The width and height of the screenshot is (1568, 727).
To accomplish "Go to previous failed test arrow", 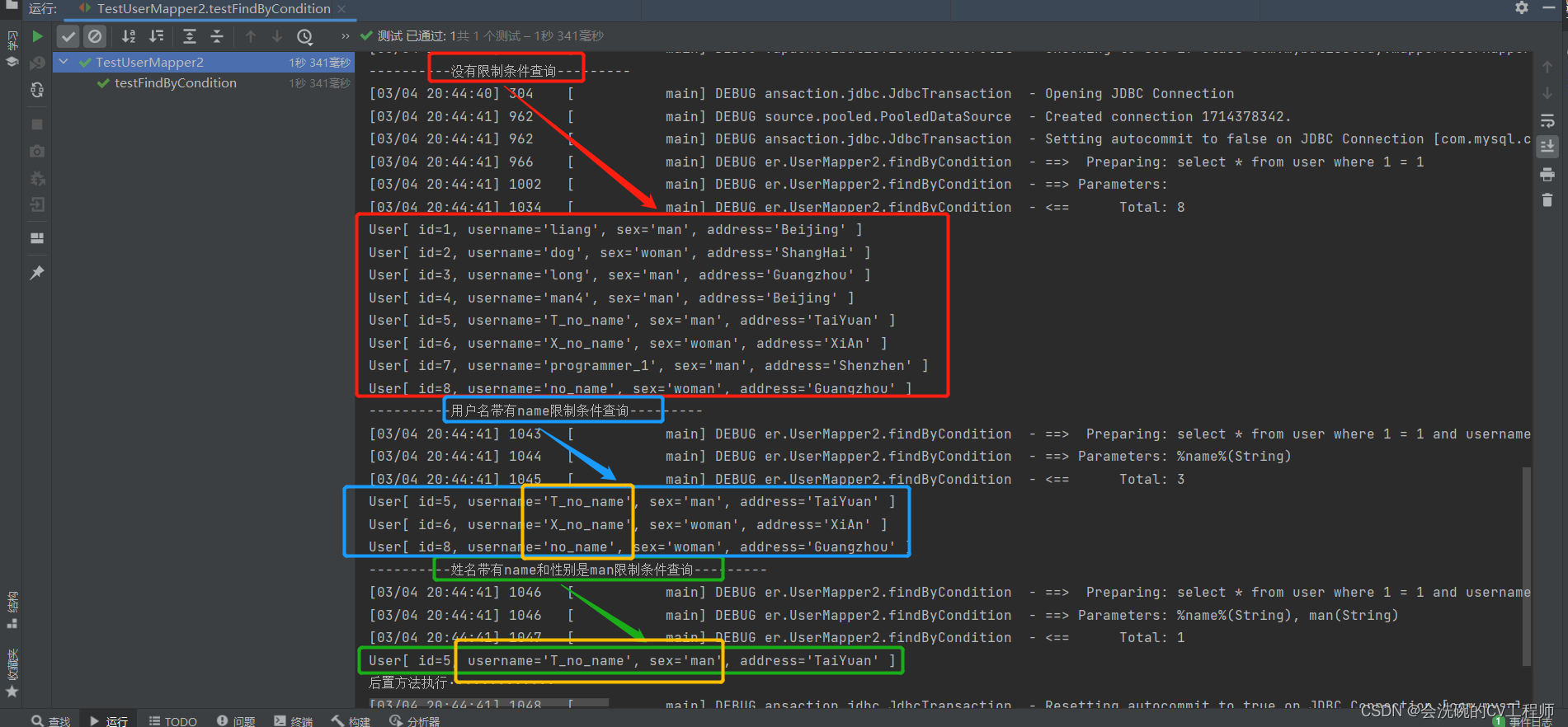I will tap(251, 36).
